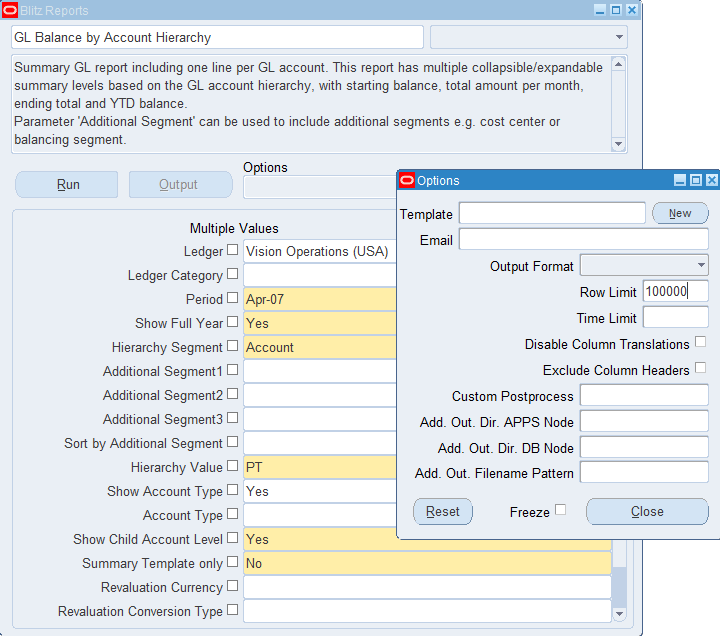This screenshot has width=720, height=636.
Task: Click the Revaluation Conversion Type field
Action: pos(427,611)
